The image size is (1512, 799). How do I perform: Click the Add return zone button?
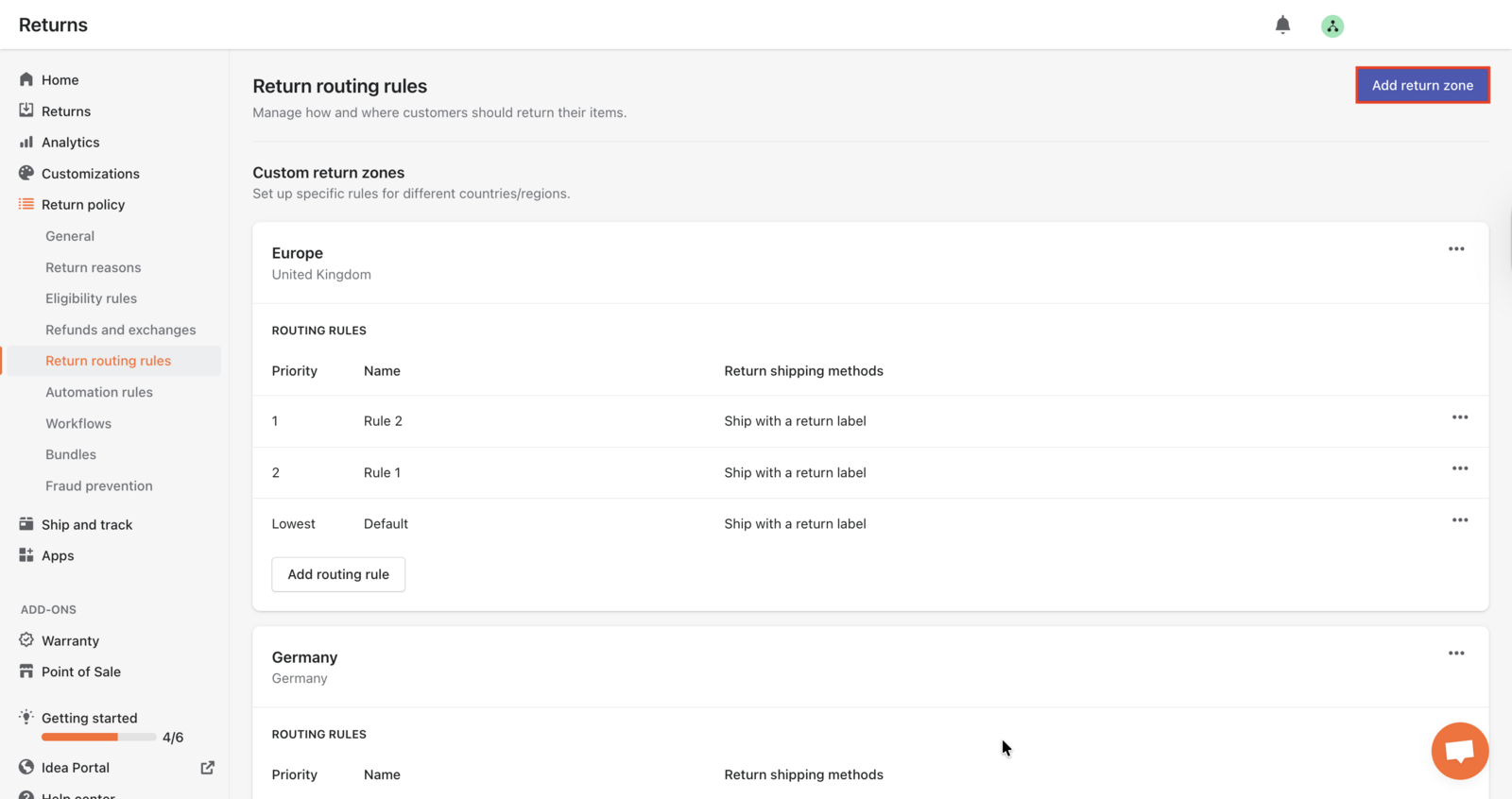[x=1422, y=85]
